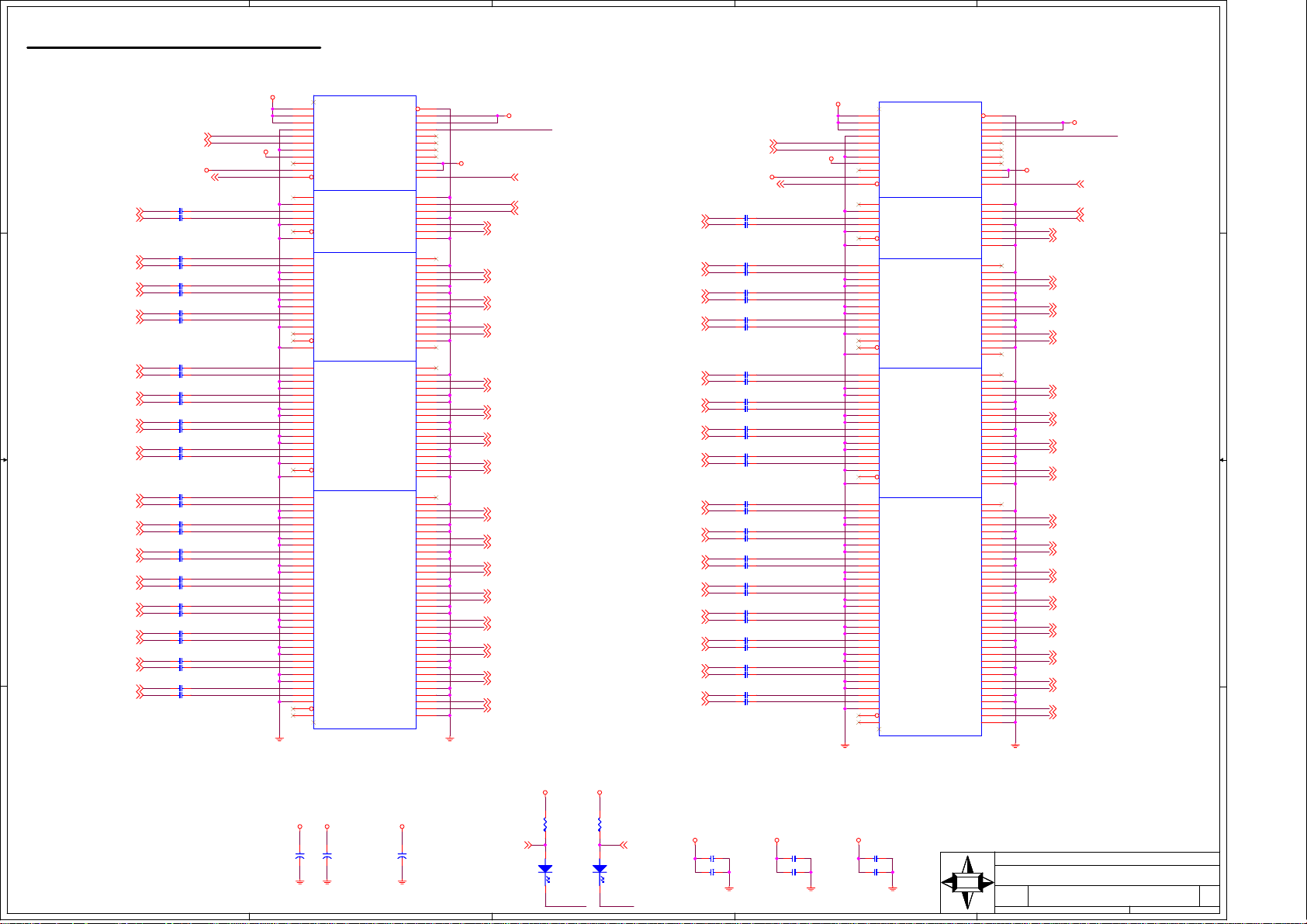Click the power terminal above the left LED resistor

click(545, 793)
